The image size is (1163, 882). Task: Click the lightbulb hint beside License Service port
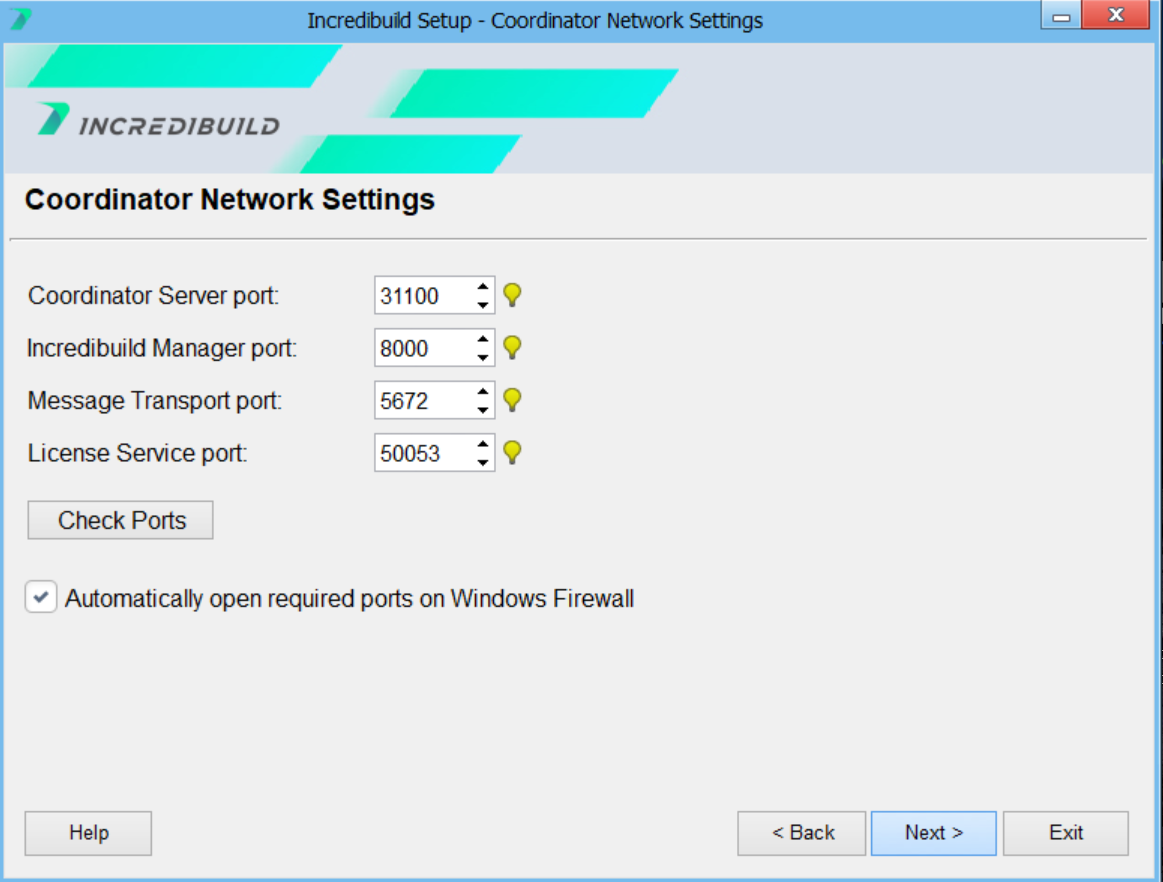pos(512,453)
